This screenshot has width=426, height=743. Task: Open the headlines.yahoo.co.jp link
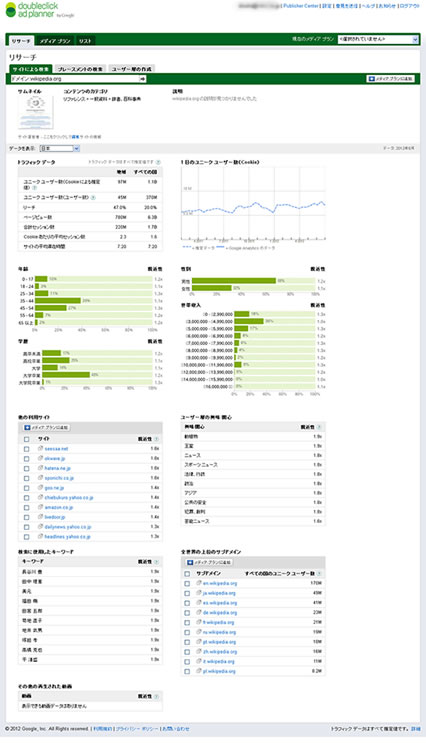[67, 537]
